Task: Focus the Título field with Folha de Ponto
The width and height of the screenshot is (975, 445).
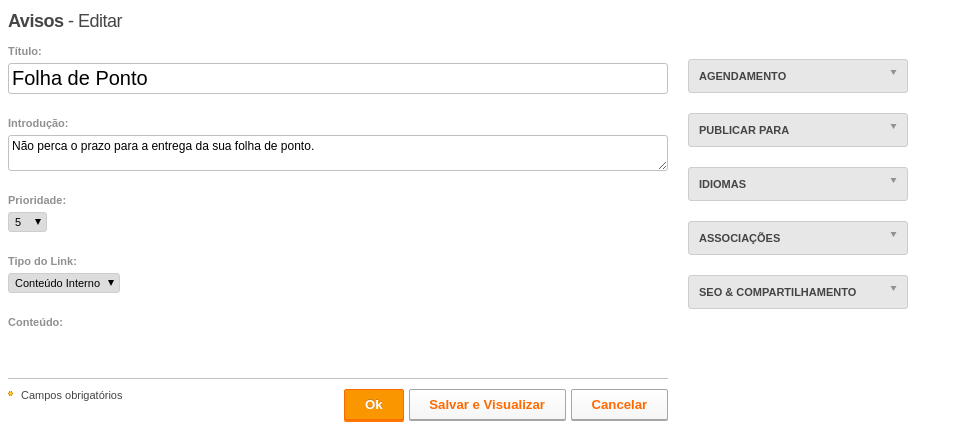Action: 338,78
